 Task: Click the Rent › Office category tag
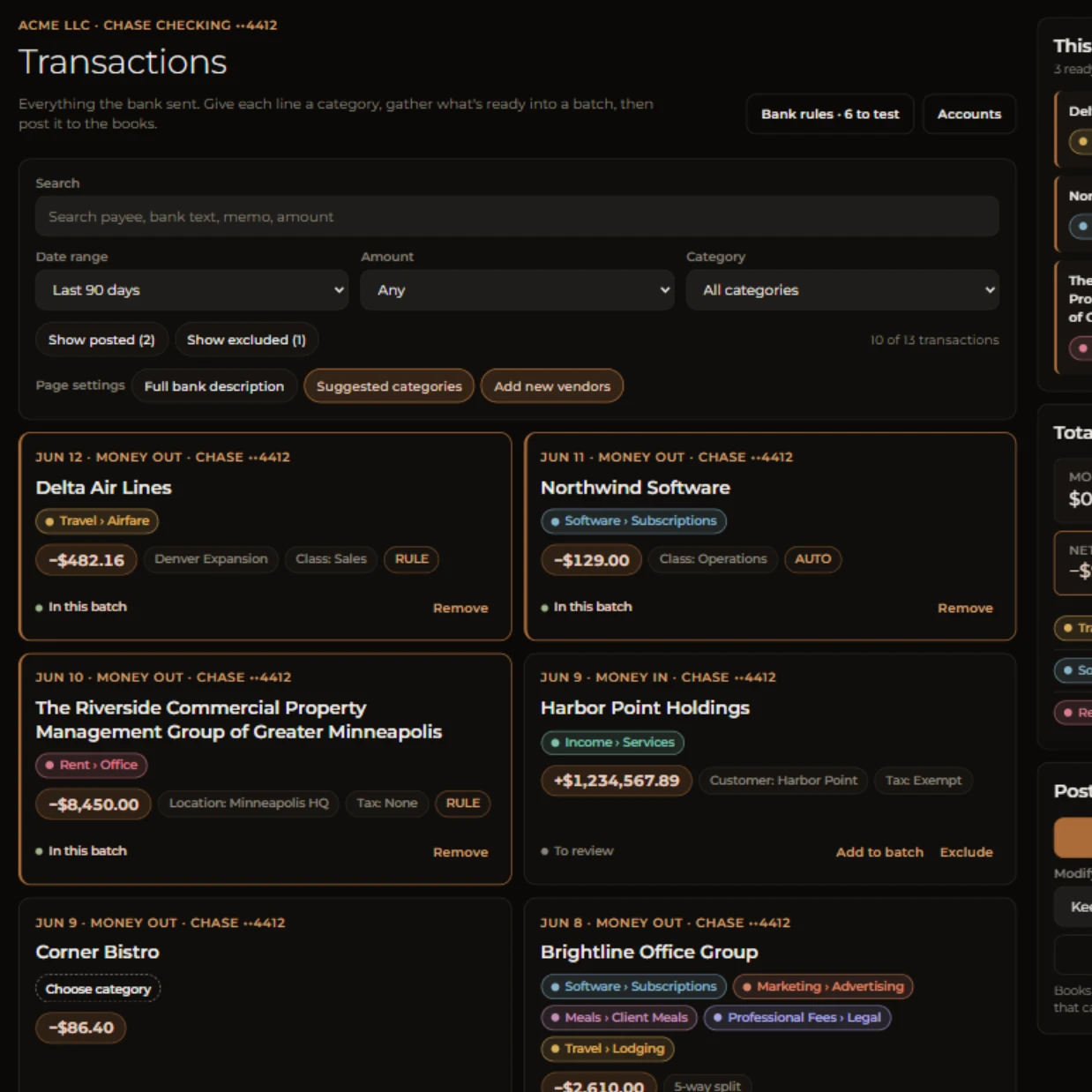pos(92,766)
